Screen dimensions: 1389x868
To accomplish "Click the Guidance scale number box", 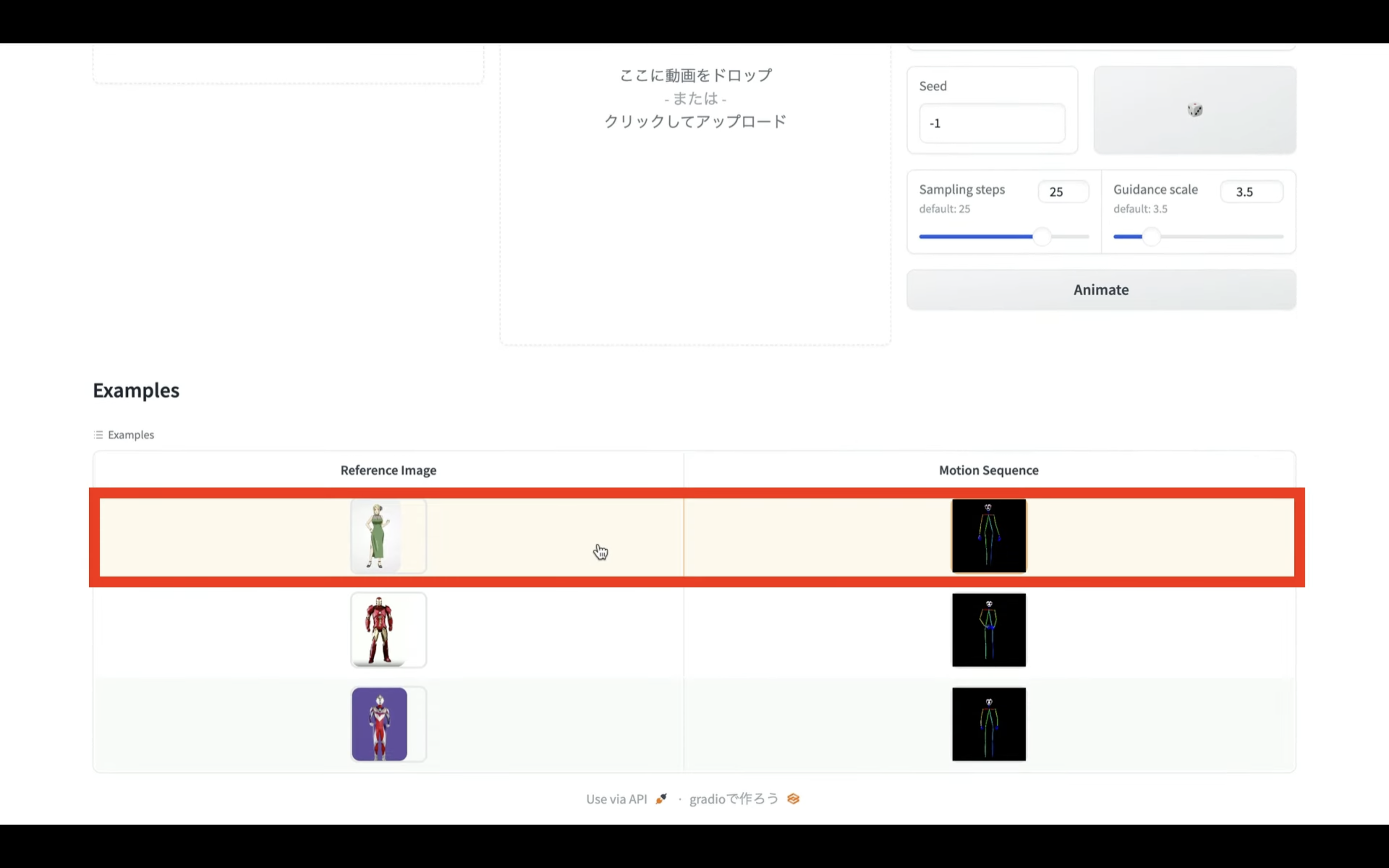I will [1251, 192].
